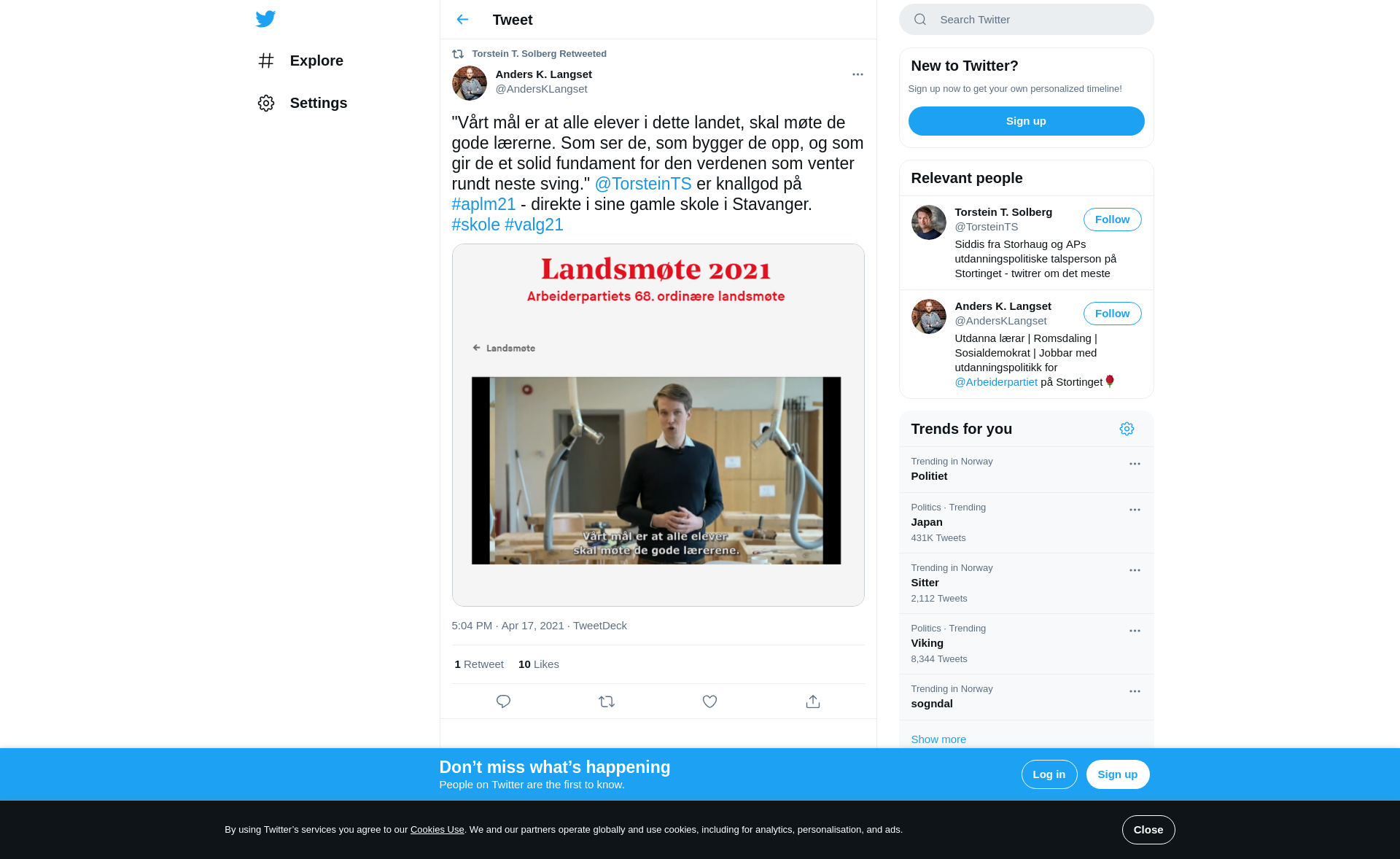Image resolution: width=1400 pixels, height=859 pixels.
Task: Open more options for the Japan trend
Action: (x=1135, y=510)
